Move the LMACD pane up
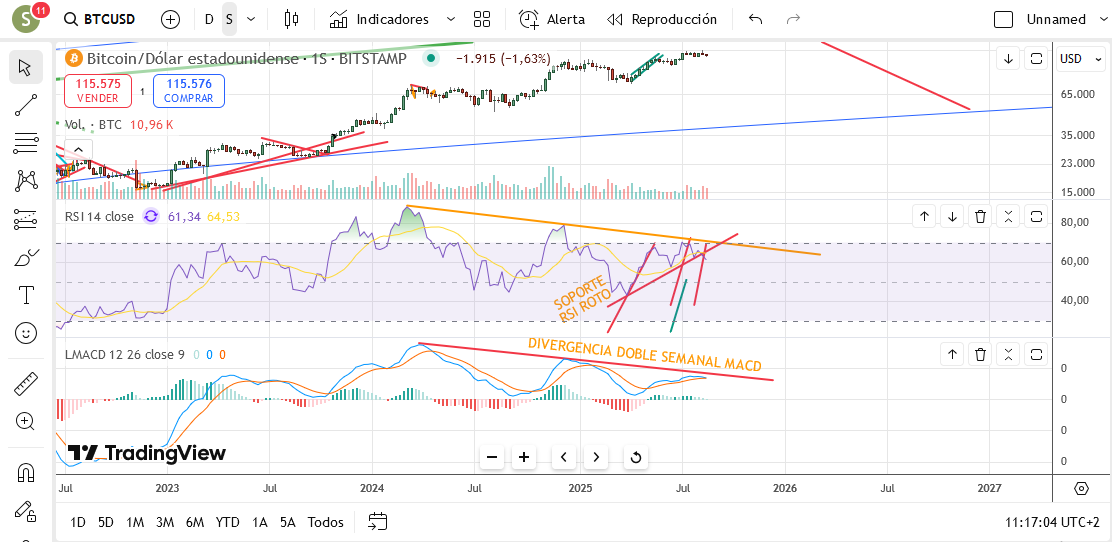The width and height of the screenshot is (1112, 542). pos(952,354)
